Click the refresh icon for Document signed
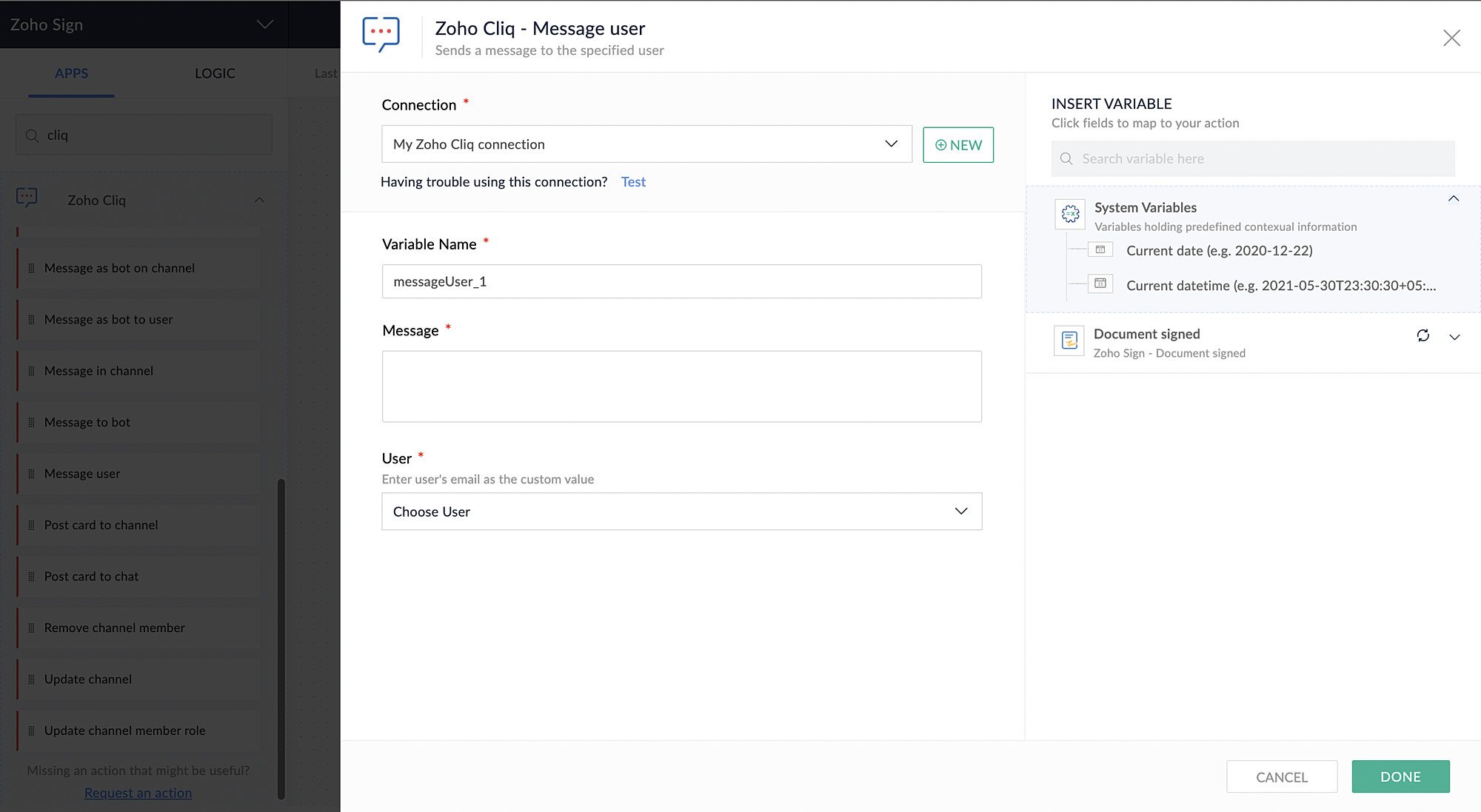The width and height of the screenshot is (1481, 812). (1423, 335)
